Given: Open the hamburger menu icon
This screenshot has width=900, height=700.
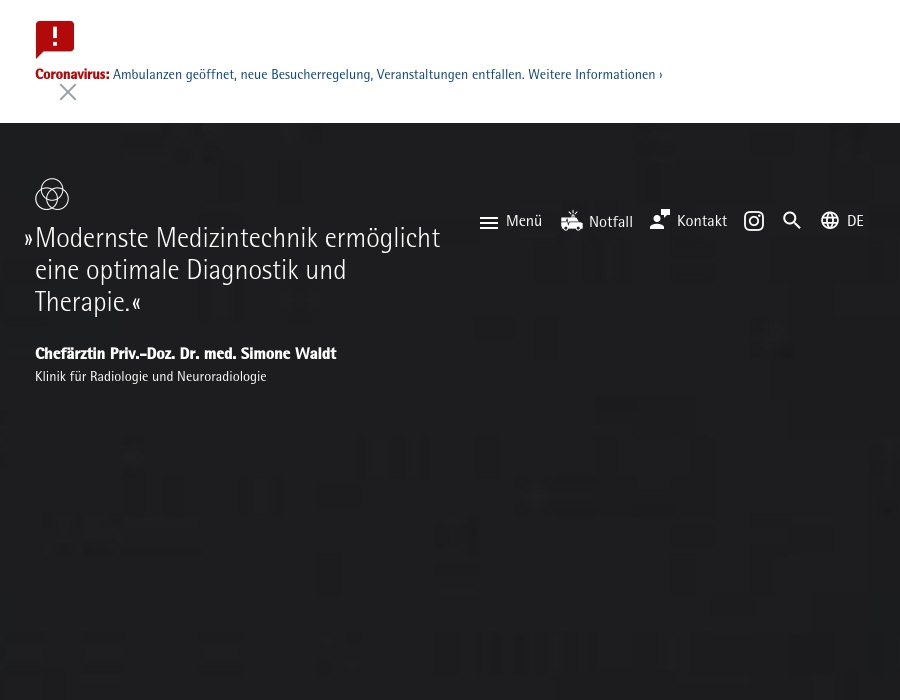Looking at the screenshot, I should [x=489, y=222].
